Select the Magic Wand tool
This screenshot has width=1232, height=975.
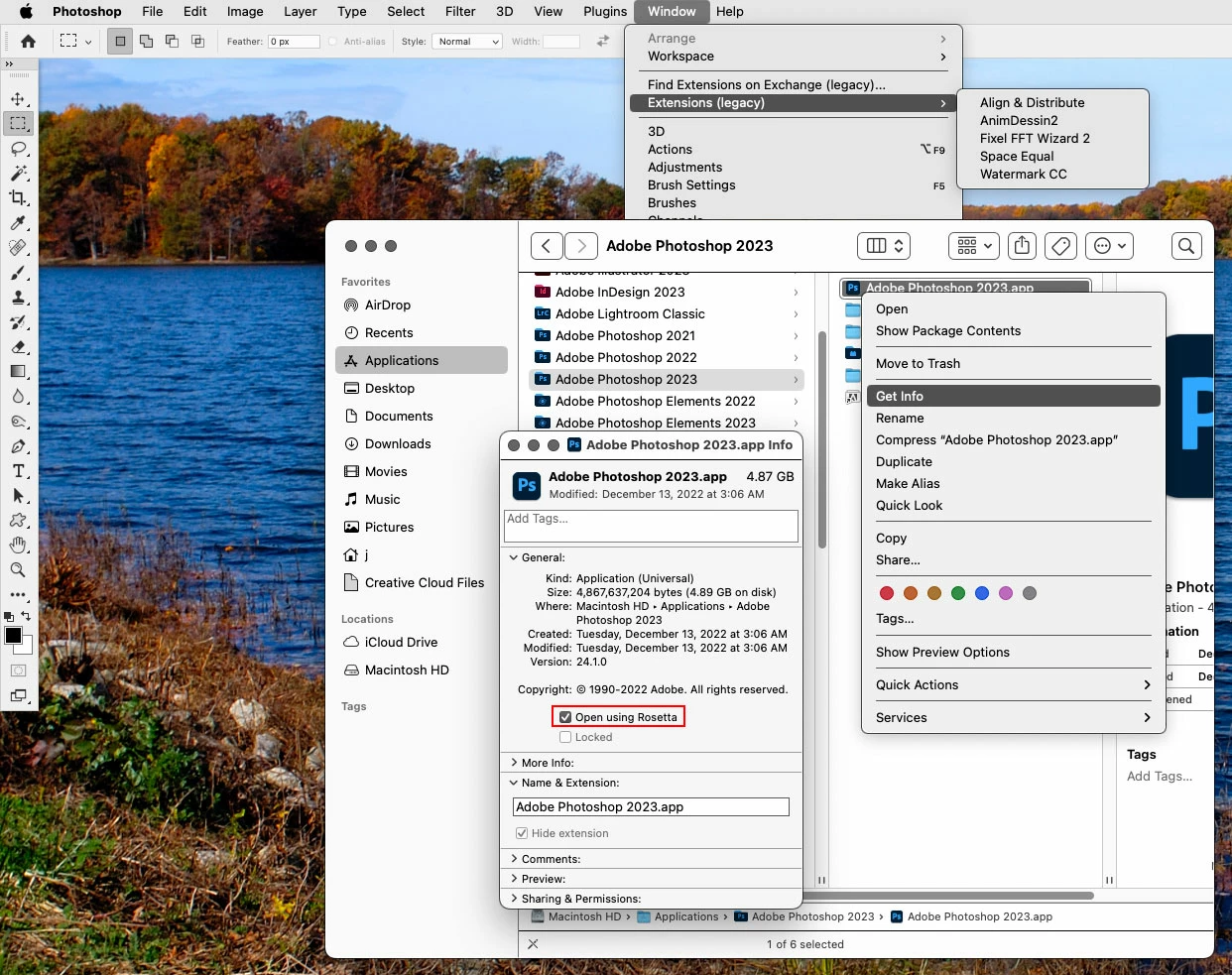(18, 174)
